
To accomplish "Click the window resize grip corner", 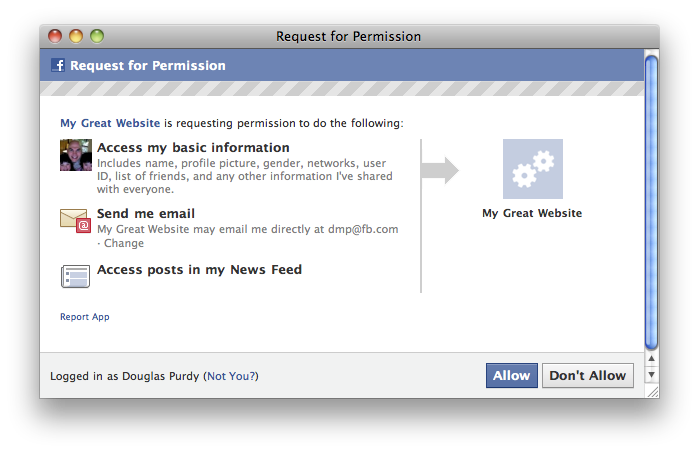I will 653,391.
